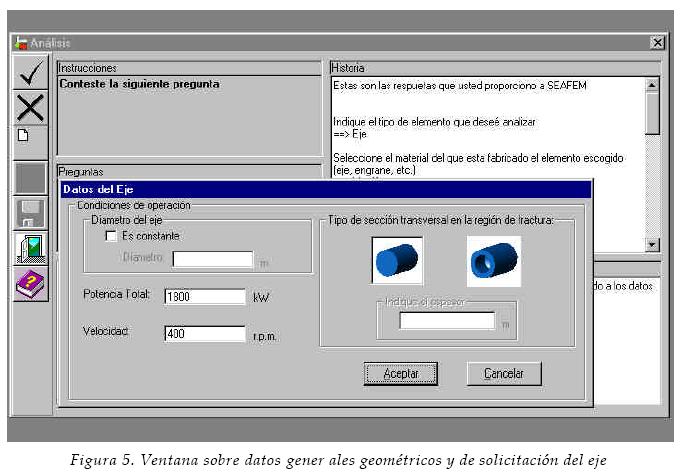Click the floppy disk save icon
This screenshot has height=476, width=681.
(x=30, y=213)
